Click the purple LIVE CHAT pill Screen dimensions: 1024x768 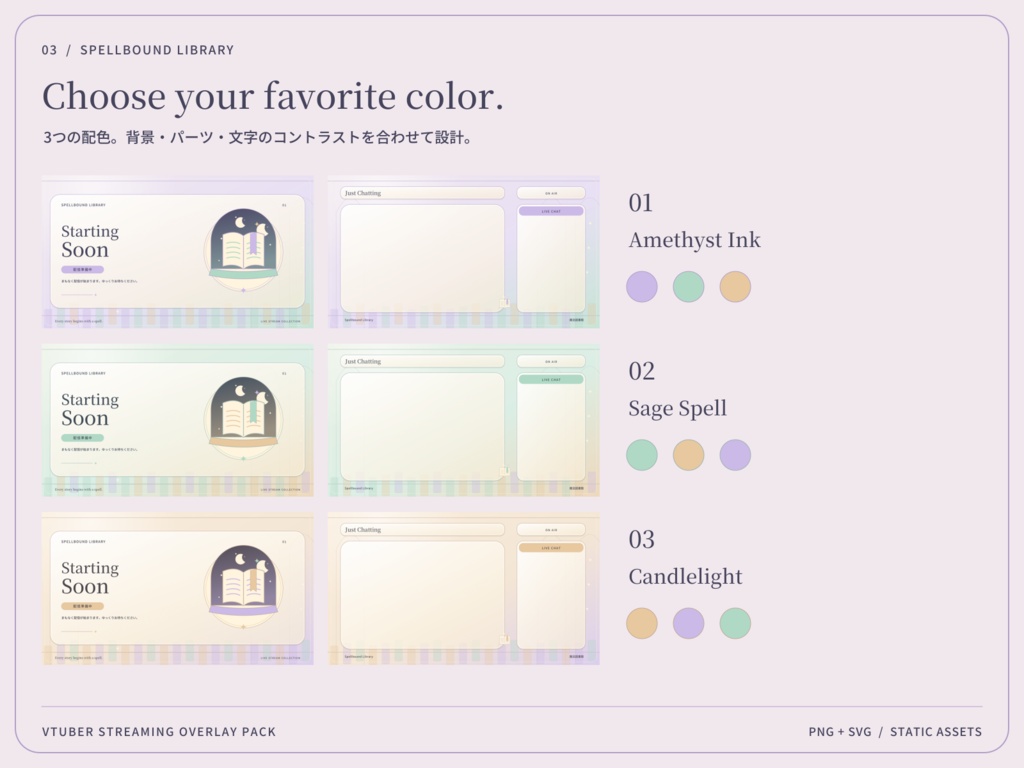point(551,211)
